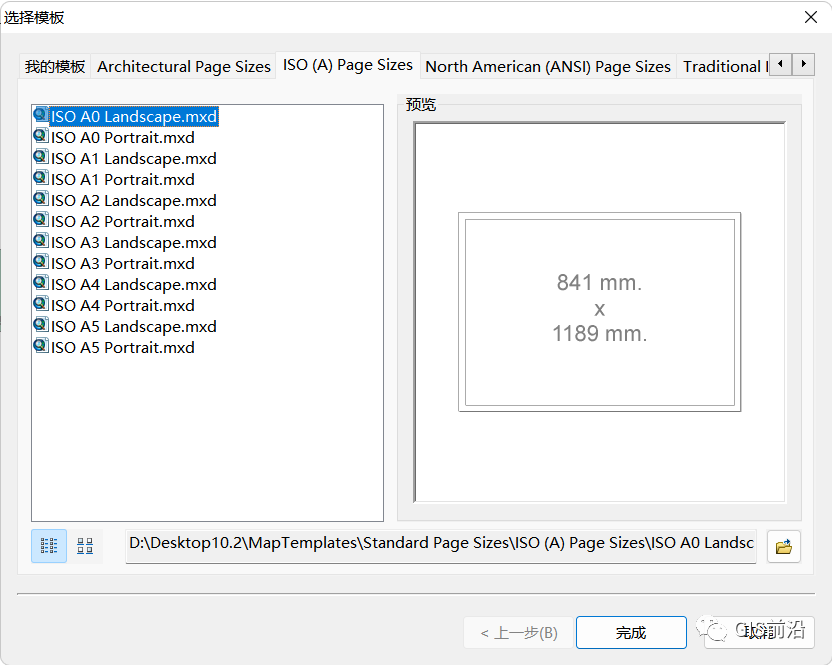Click the map icon of ISO A2 Landscape.mxd
The width and height of the screenshot is (832, 665).
pyautogui.click(x=41, y=198)
